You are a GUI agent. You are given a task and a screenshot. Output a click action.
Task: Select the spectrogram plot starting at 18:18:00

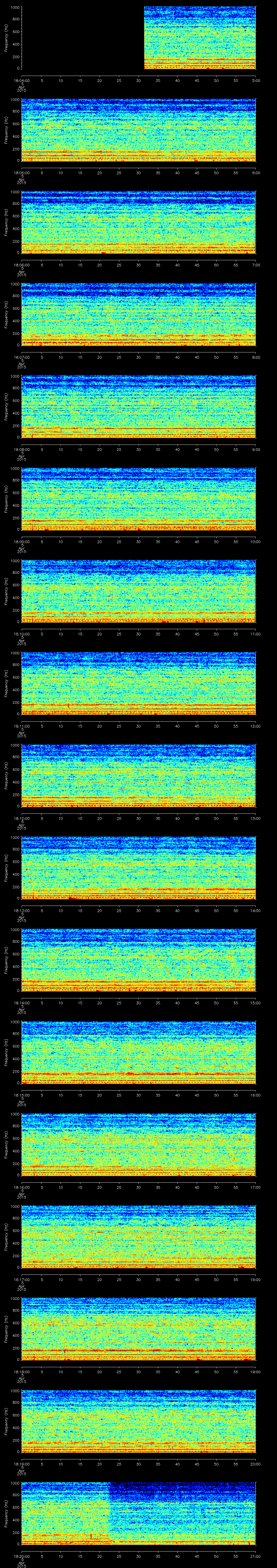point(139,1329)
